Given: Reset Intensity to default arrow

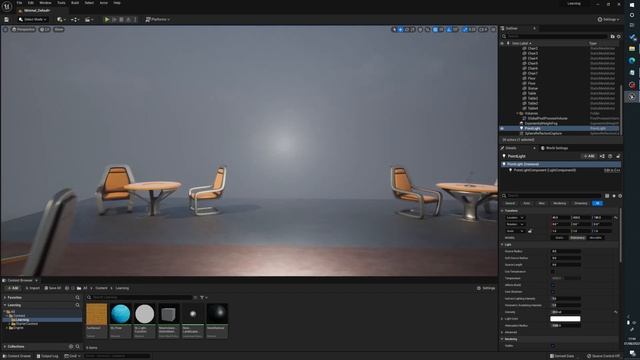Looking at the screenshot, I should click(616, 312).
